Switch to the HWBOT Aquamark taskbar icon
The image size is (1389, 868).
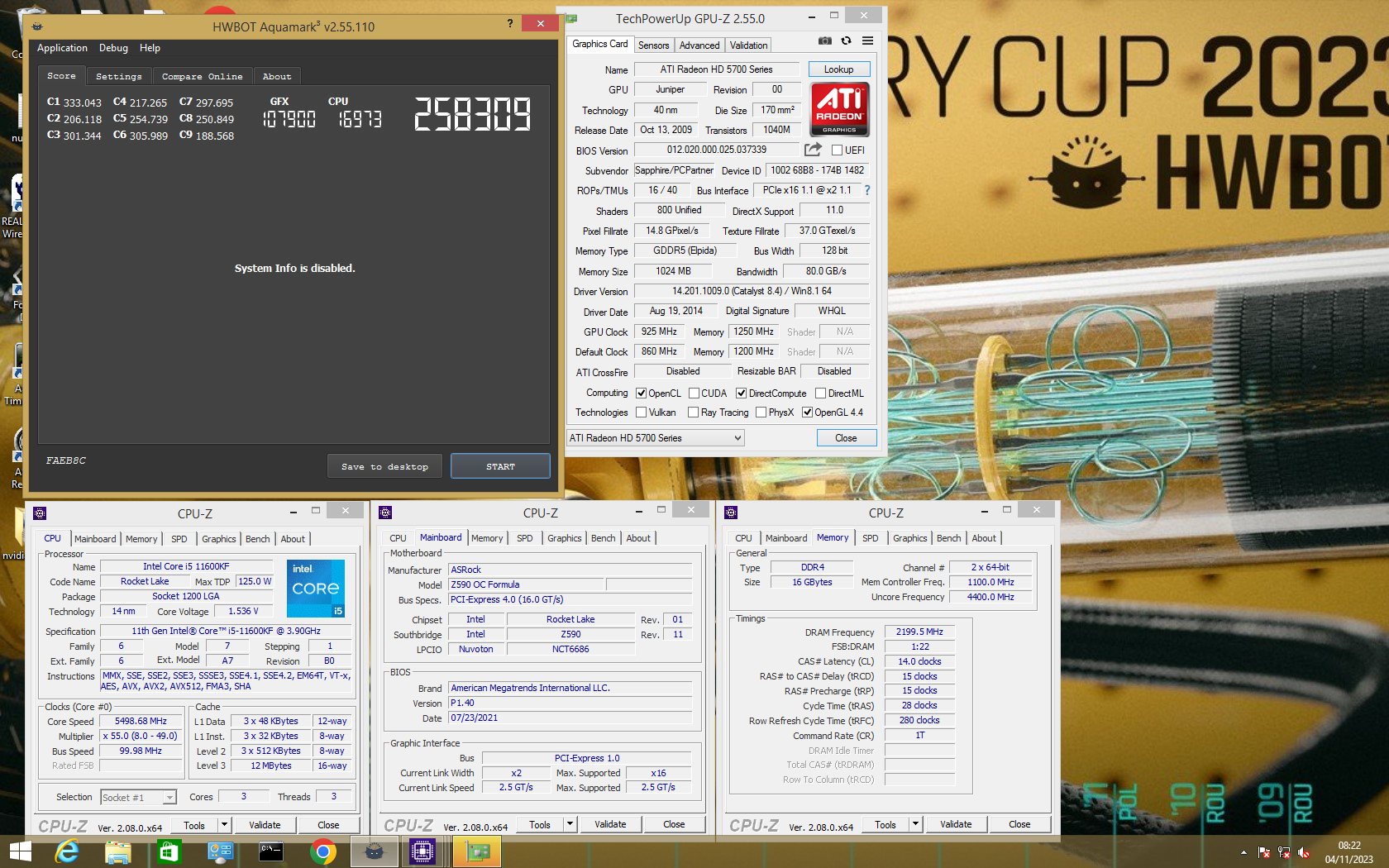[x=374, y=851]
